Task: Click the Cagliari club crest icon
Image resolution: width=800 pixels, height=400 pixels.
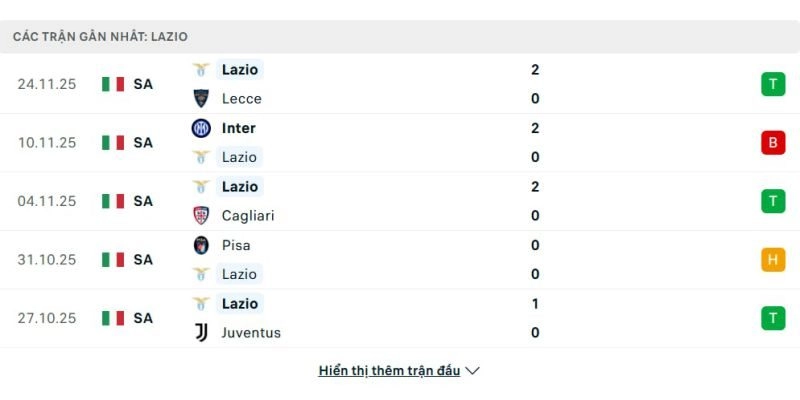Action: coord(201,215)
